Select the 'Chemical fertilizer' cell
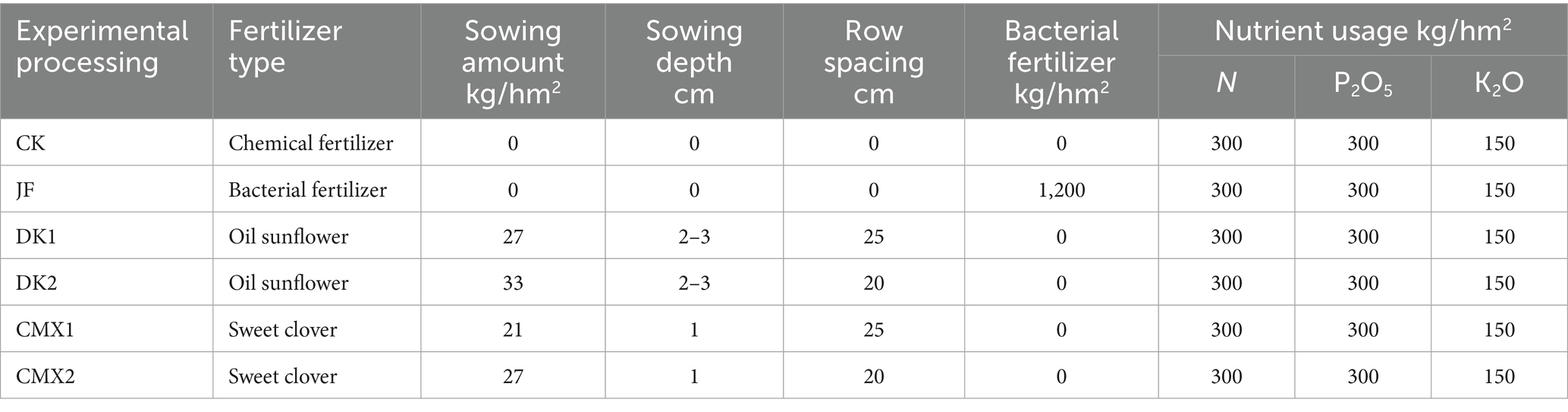This screenshot has width=1568, height=412. tap(311, 143)
